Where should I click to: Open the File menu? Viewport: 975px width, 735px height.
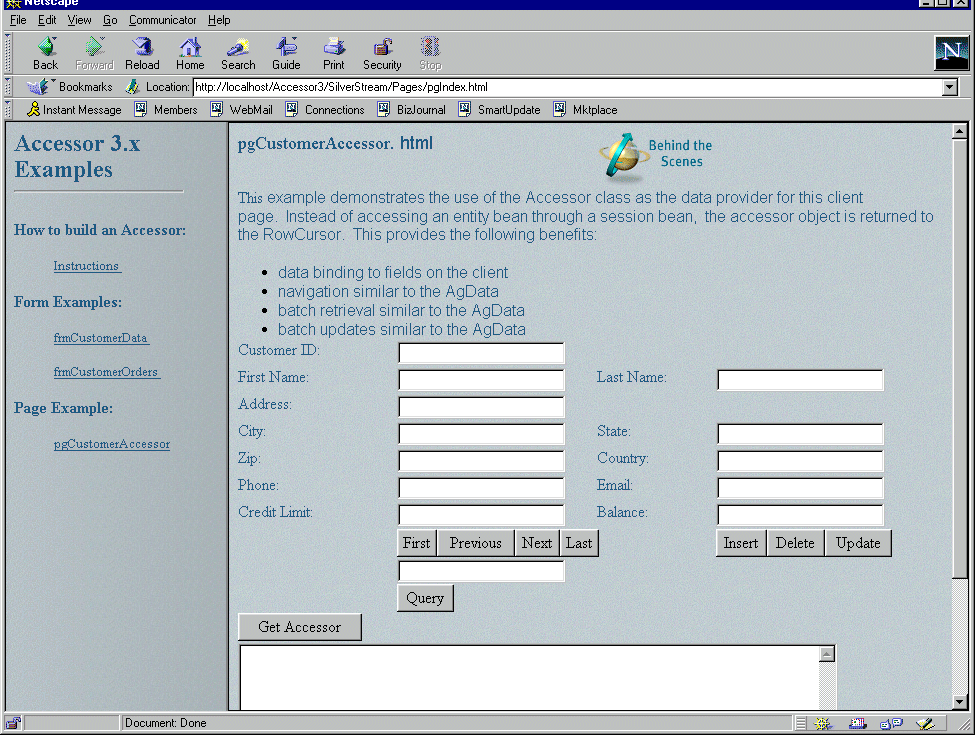(x=18, y=20)
